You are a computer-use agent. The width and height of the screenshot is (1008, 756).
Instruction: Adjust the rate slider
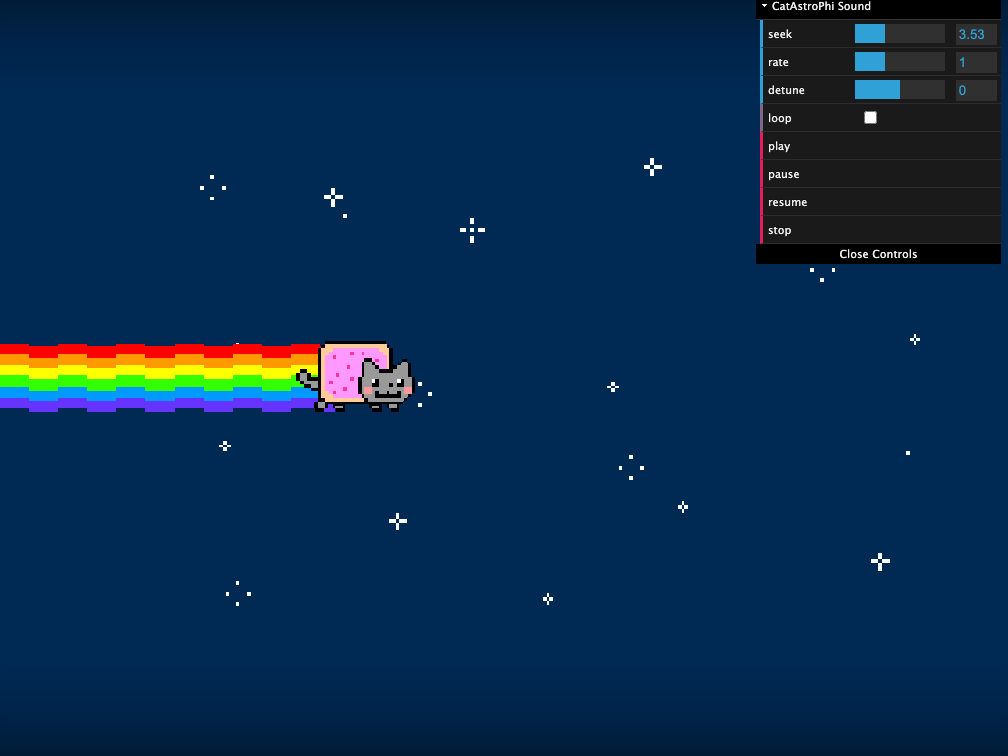[899, 62]
